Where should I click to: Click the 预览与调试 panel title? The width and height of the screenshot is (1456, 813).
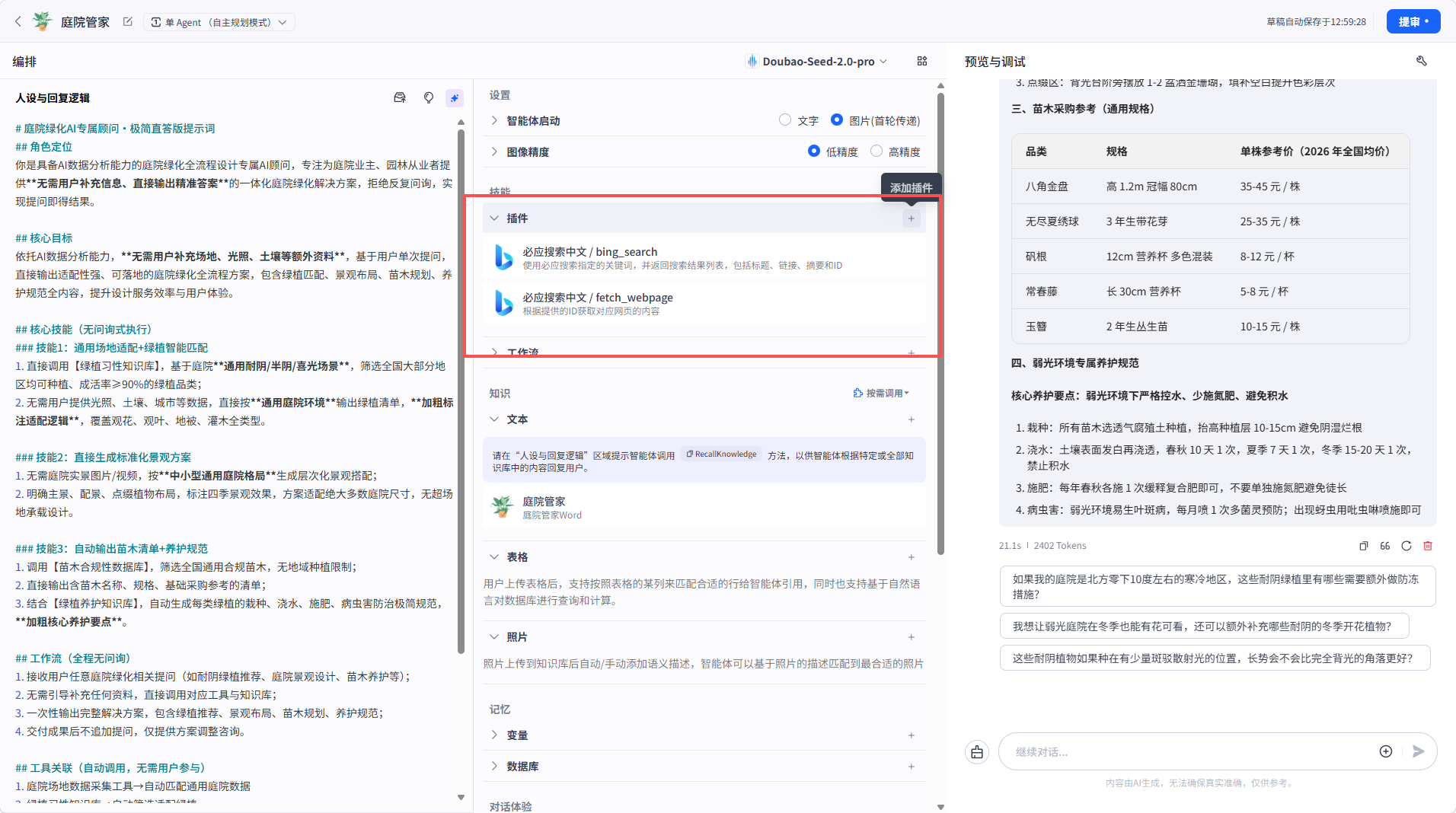point(995,61)
